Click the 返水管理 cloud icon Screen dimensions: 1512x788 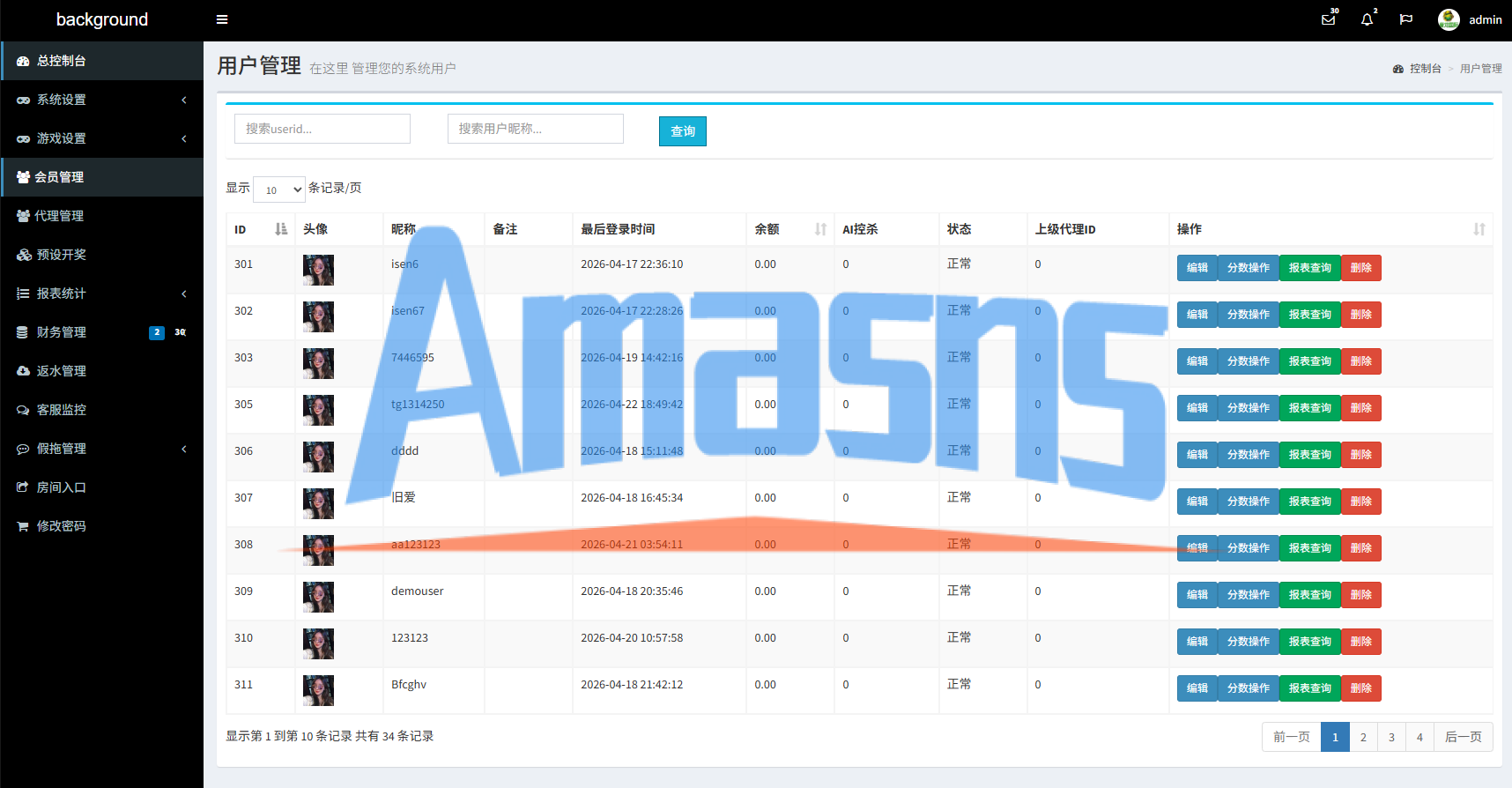click(x=23, y=371)
